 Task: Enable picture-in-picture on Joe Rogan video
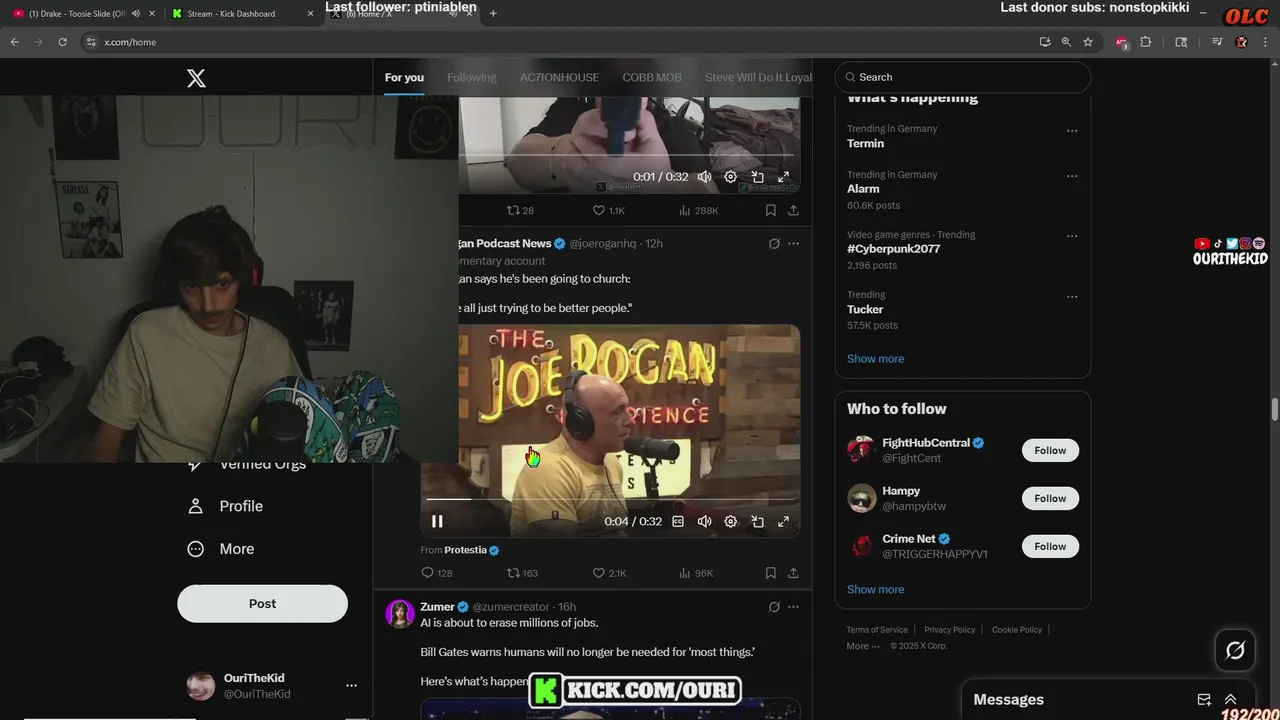(758, 521)
